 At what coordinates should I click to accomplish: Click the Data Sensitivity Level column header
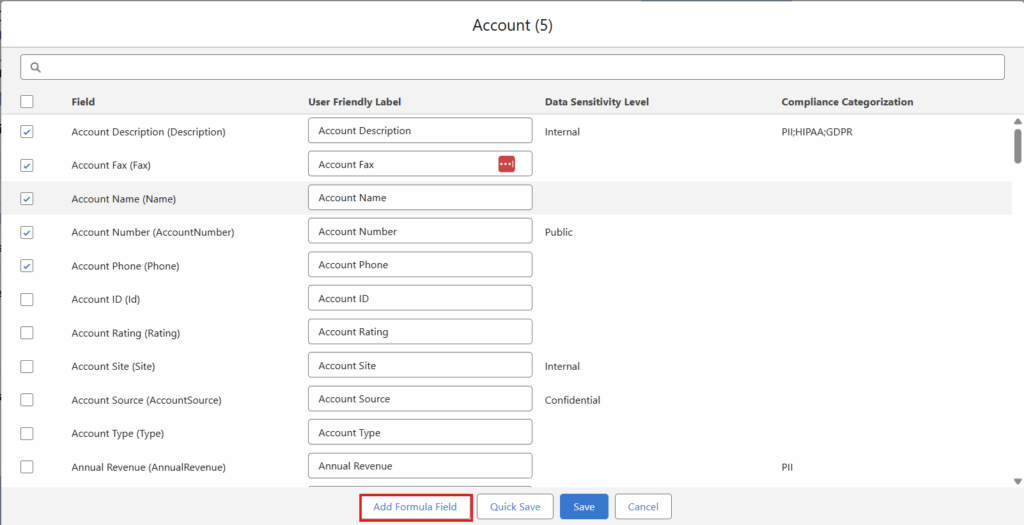595,102
